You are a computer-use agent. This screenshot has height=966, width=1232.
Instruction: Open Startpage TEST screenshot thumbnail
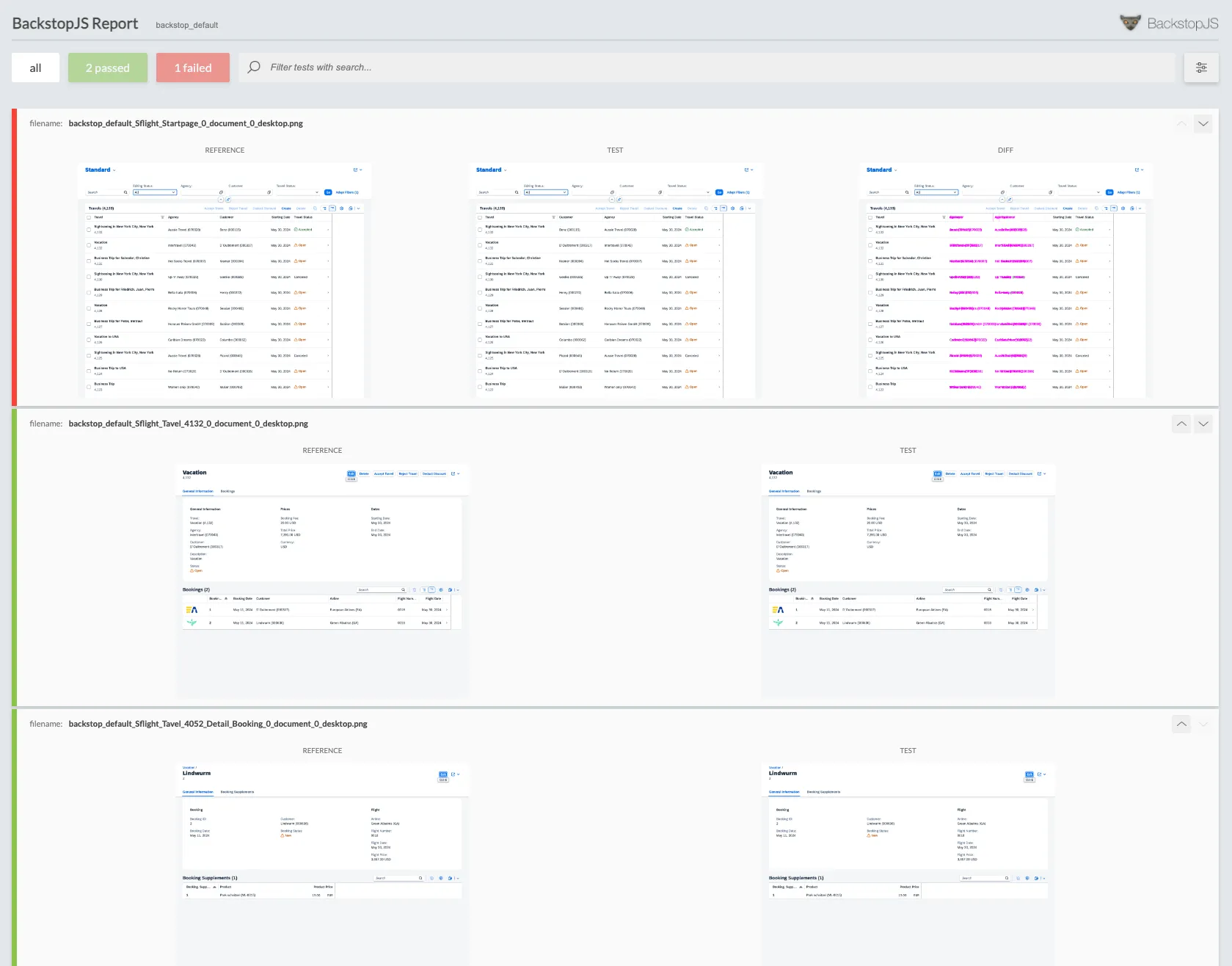[615, 280]
